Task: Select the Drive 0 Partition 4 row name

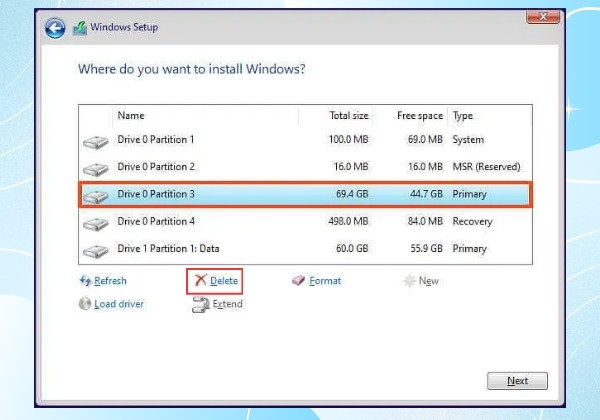Action: pyautogui.click(x=156, y=221)
